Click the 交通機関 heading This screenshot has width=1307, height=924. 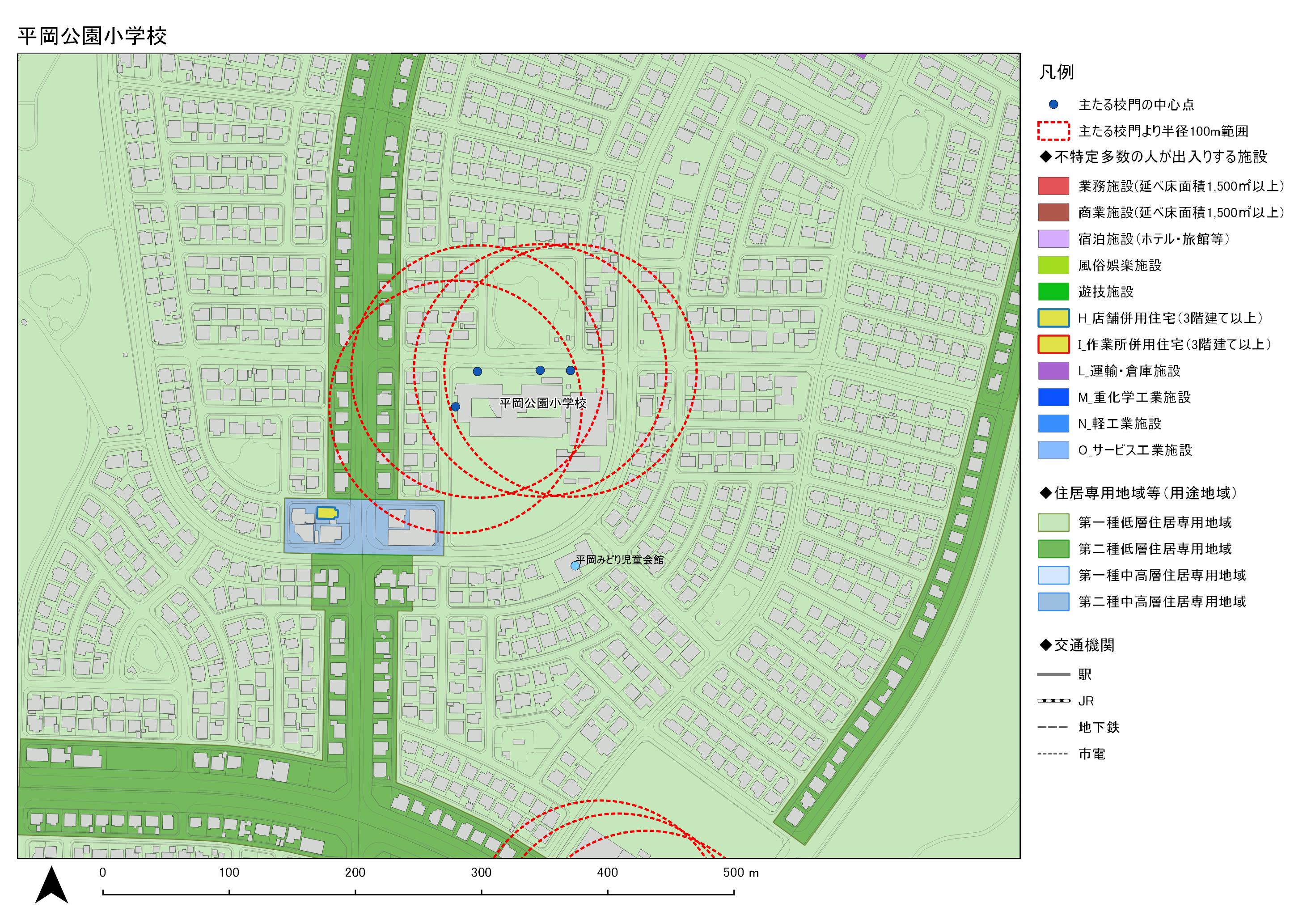[1077, 645]
